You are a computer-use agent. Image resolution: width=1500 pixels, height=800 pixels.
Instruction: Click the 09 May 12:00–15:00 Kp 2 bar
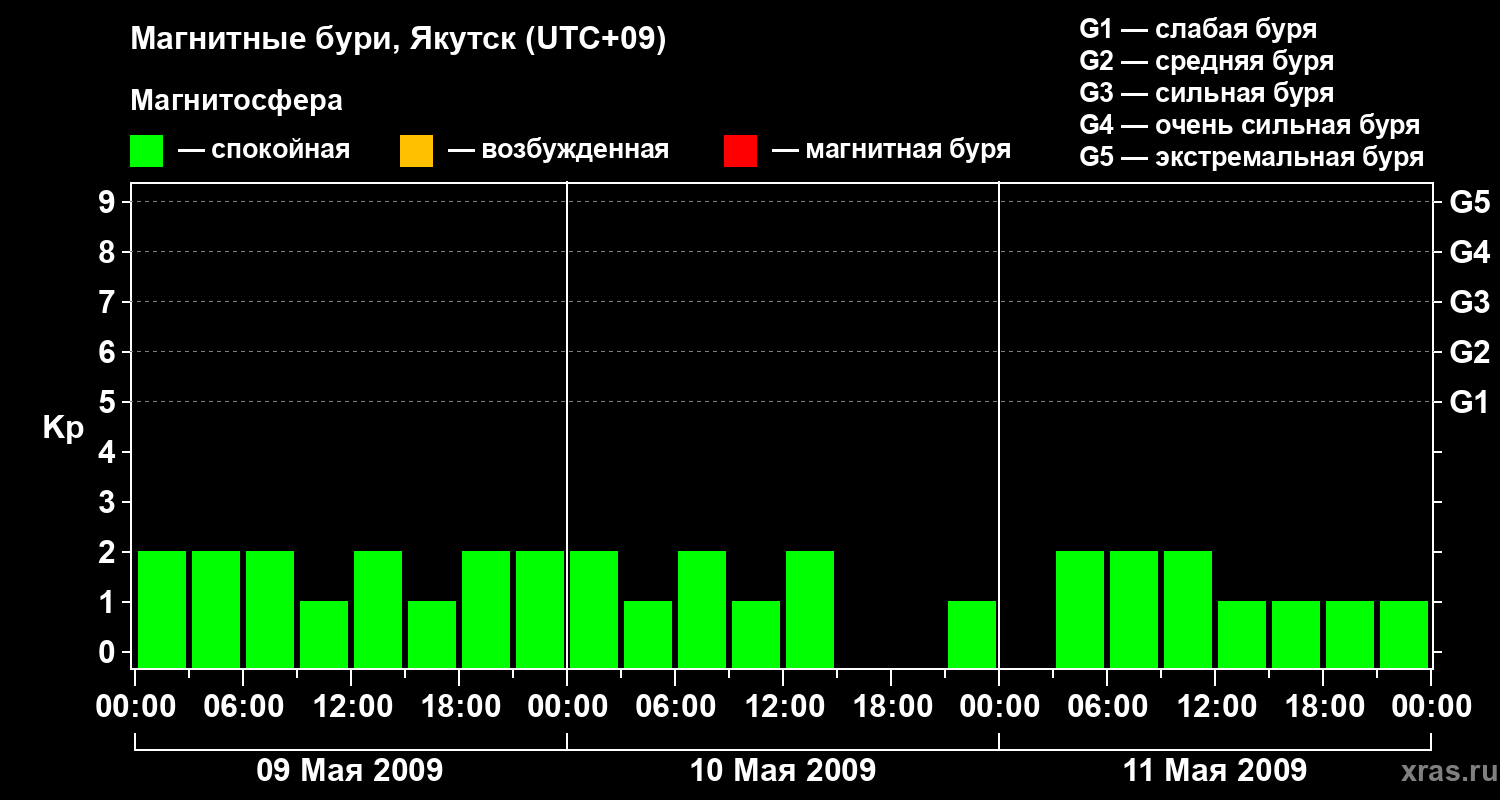[x=378, y=609]
